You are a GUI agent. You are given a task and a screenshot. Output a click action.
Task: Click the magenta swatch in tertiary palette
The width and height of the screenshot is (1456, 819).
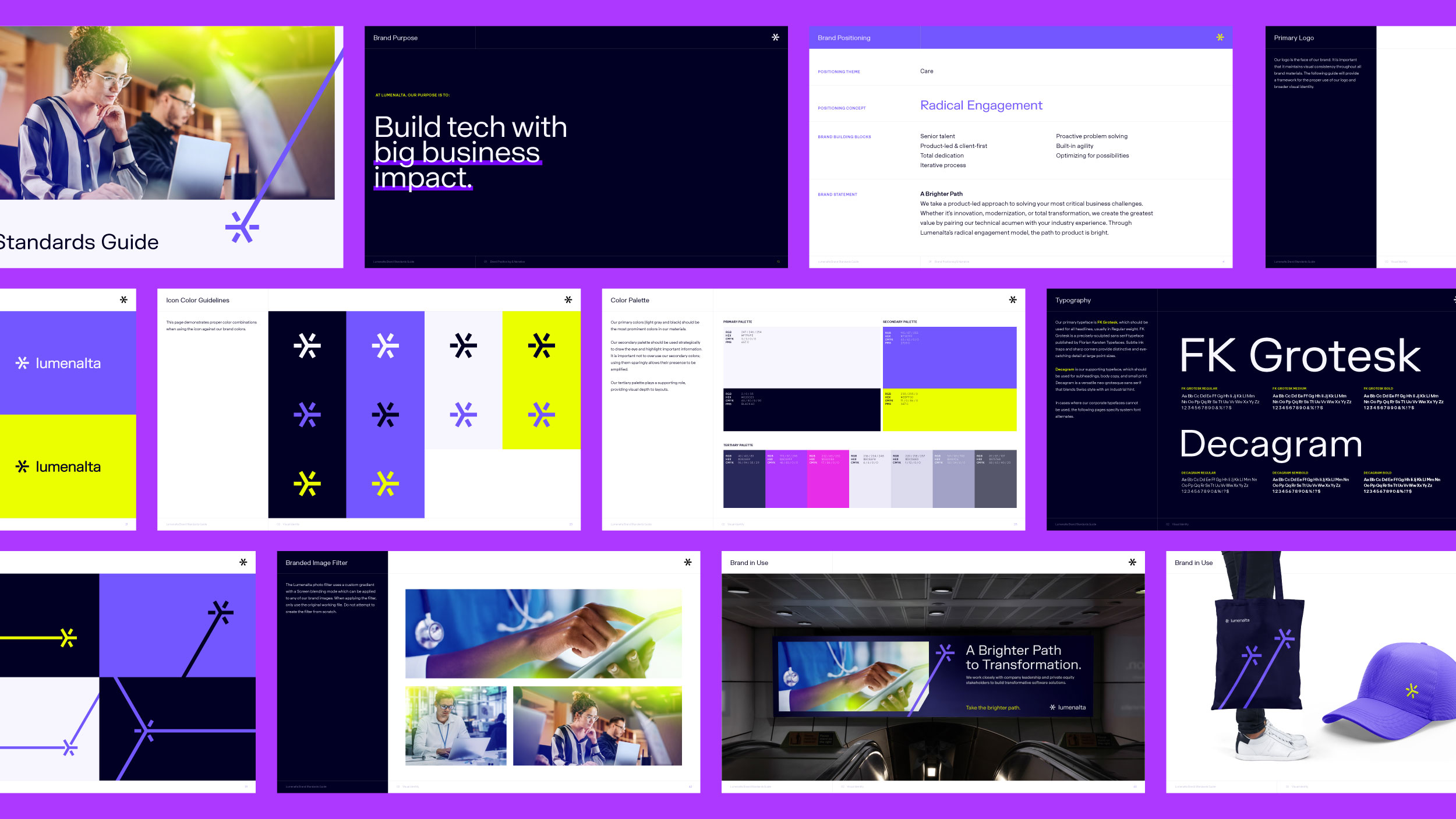pyautogui.click(x=828, y=479)
